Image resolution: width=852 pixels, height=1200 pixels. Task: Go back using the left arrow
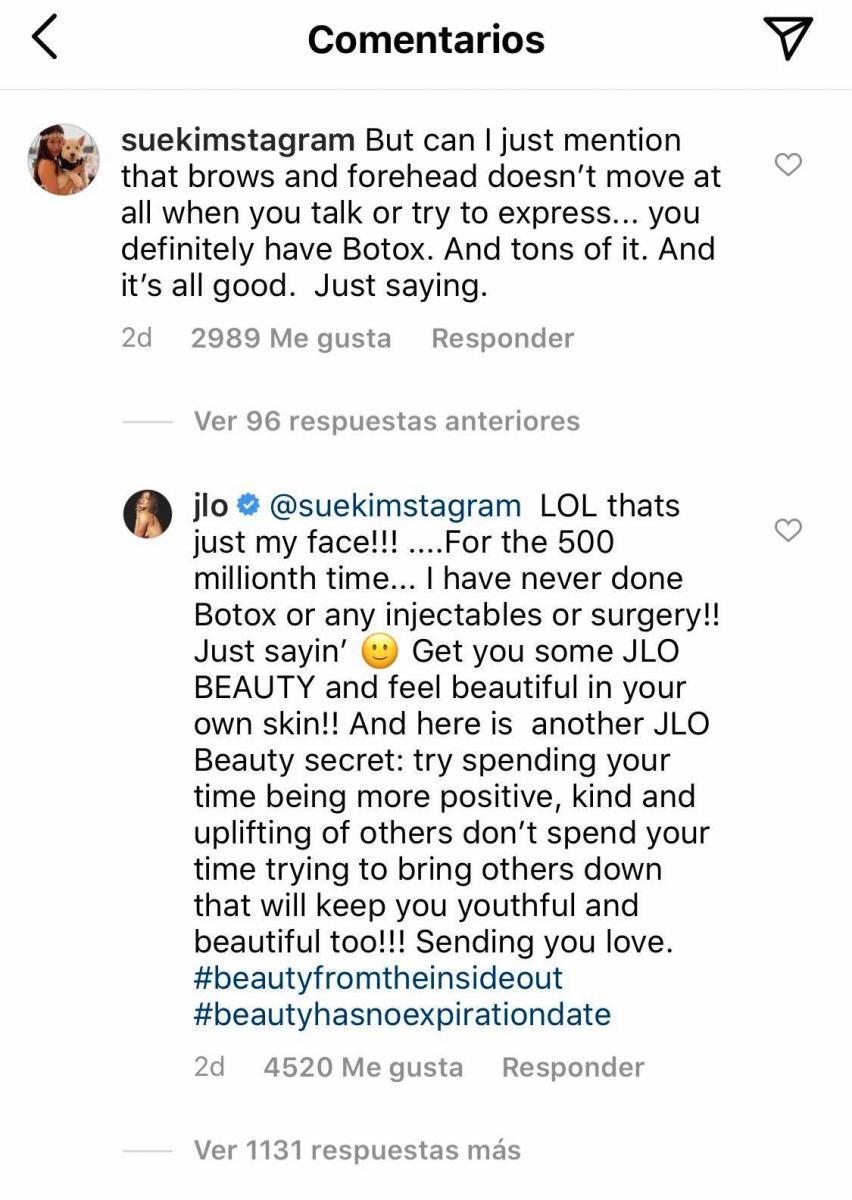(46, 38)
